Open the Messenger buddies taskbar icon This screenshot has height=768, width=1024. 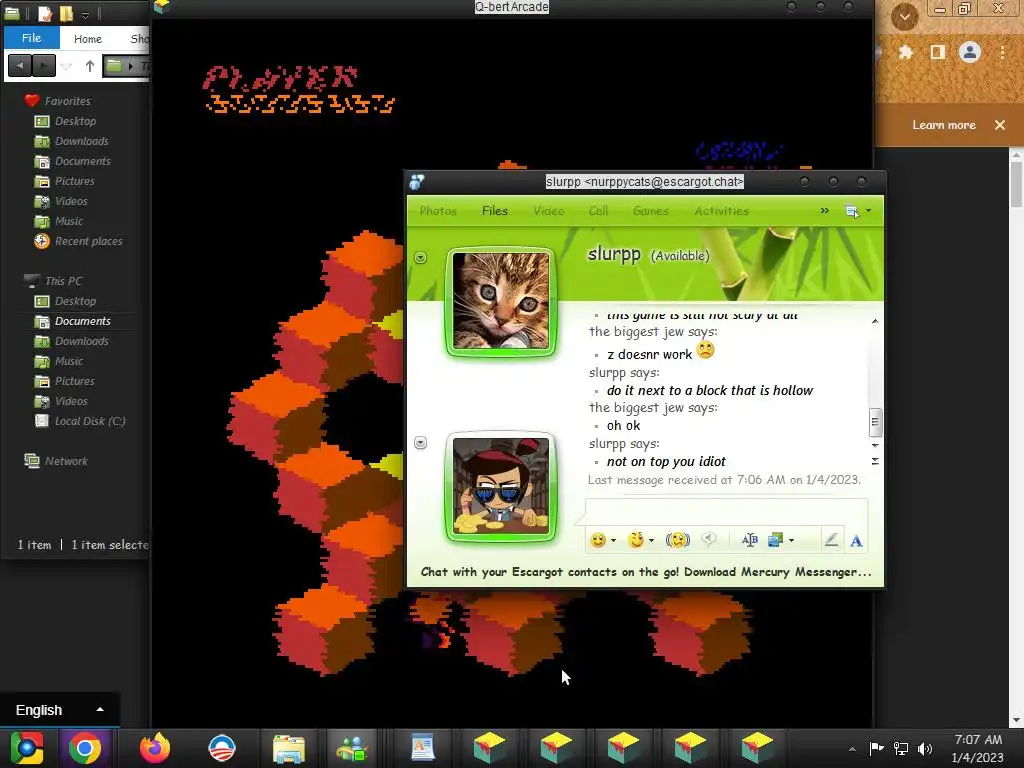pyautogui.click(x=353, y=748)
